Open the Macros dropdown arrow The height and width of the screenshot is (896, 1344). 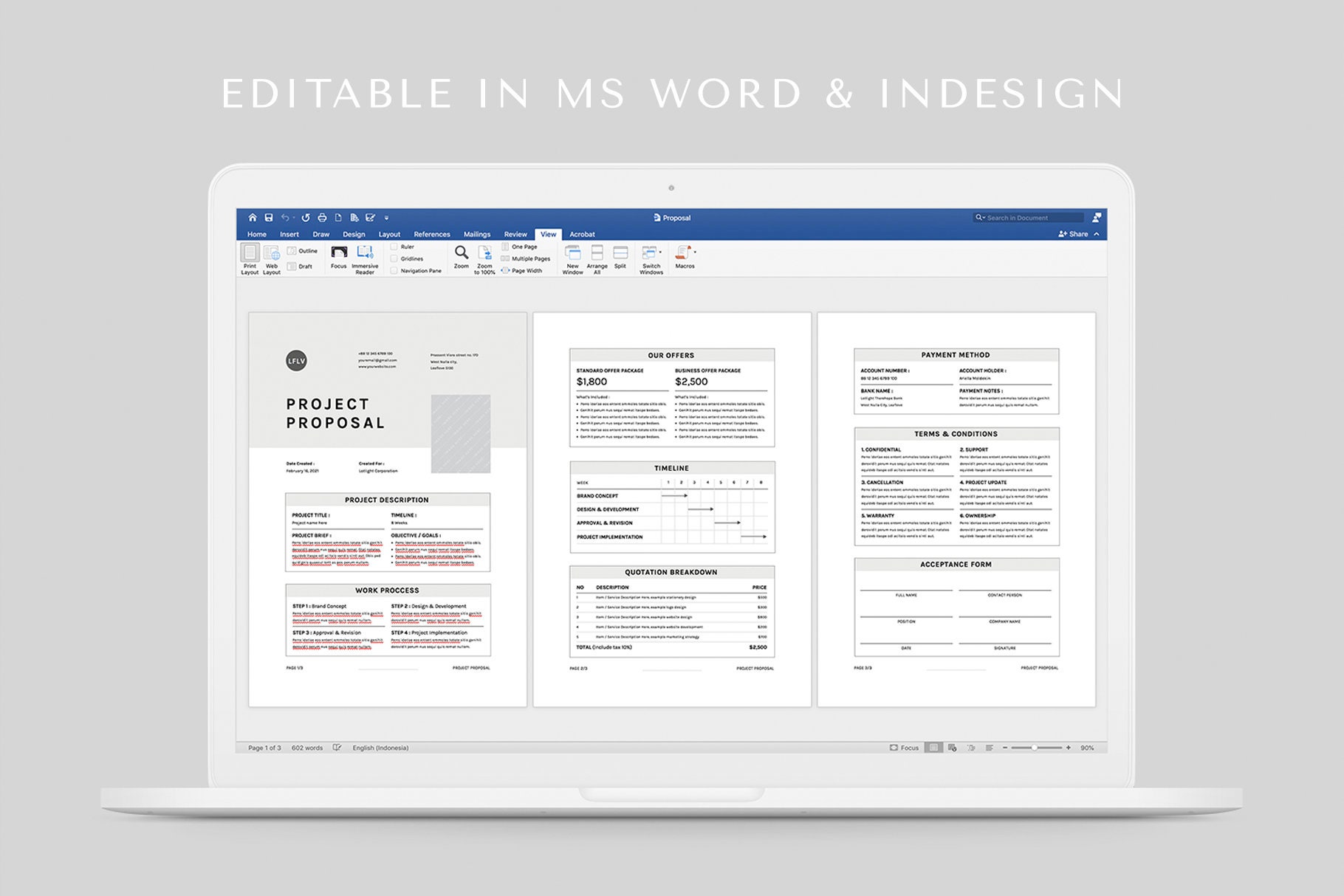695,251
